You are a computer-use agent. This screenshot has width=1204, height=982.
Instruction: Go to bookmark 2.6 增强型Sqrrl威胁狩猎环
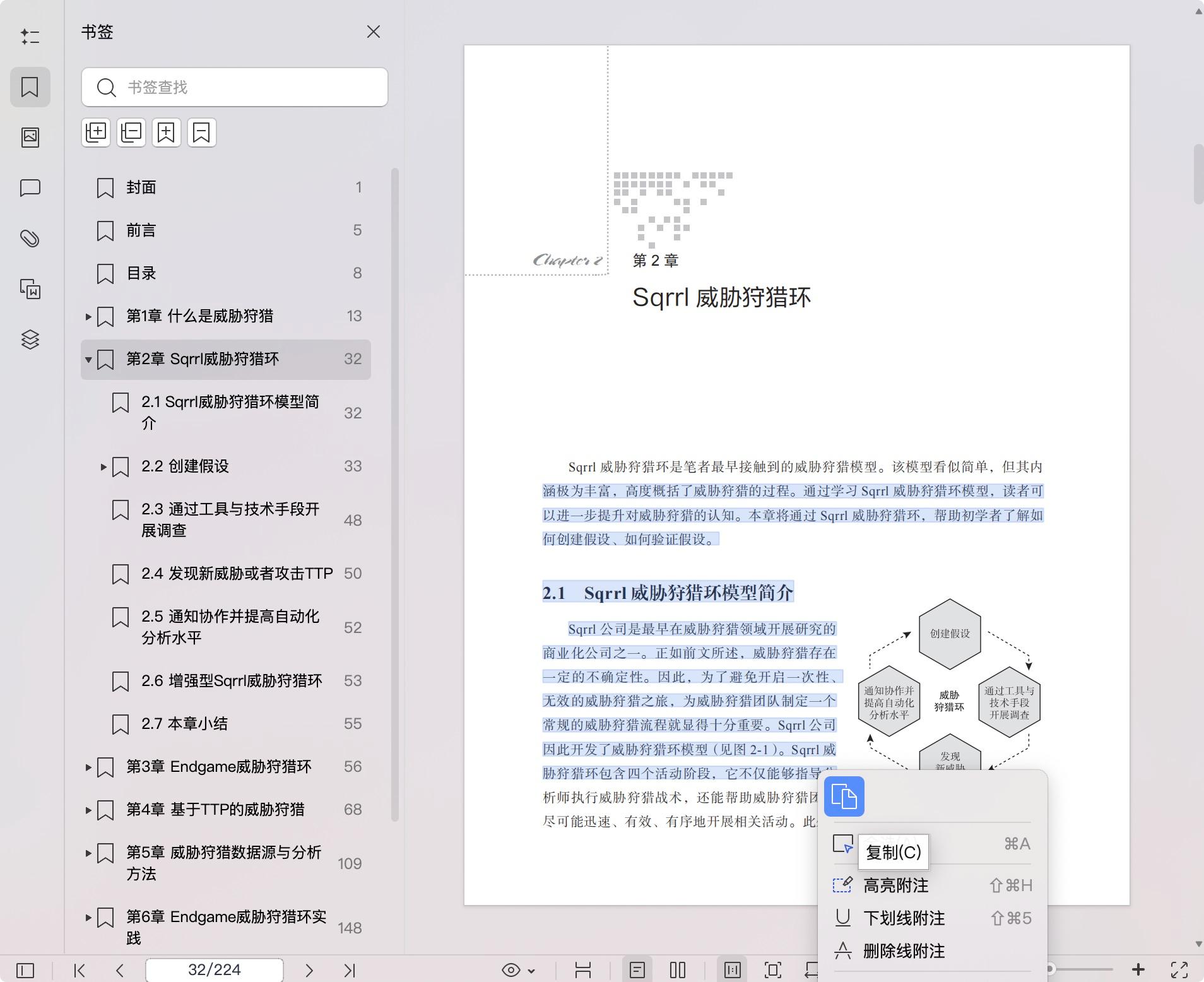pyautogui.click(x=225, y=681)
